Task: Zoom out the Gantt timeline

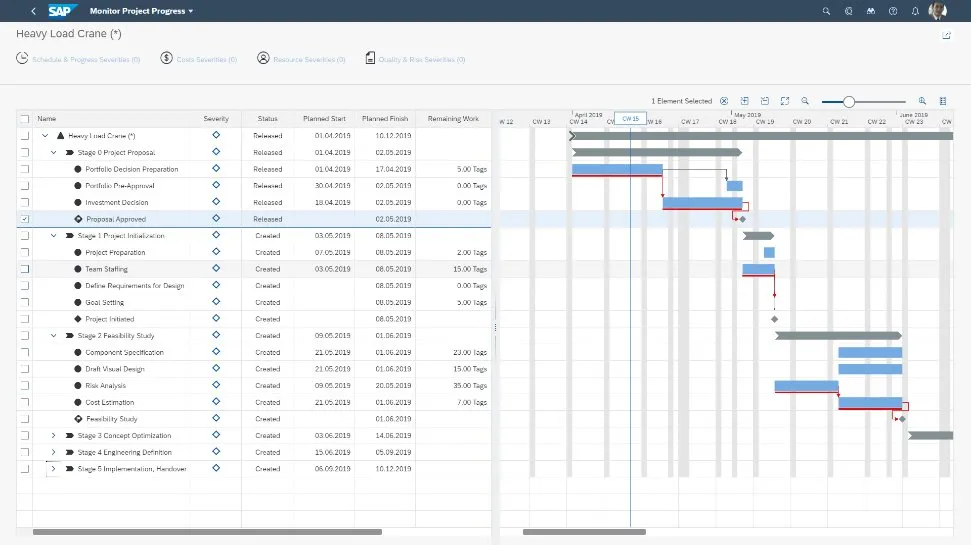Action: tap(805, 101)
